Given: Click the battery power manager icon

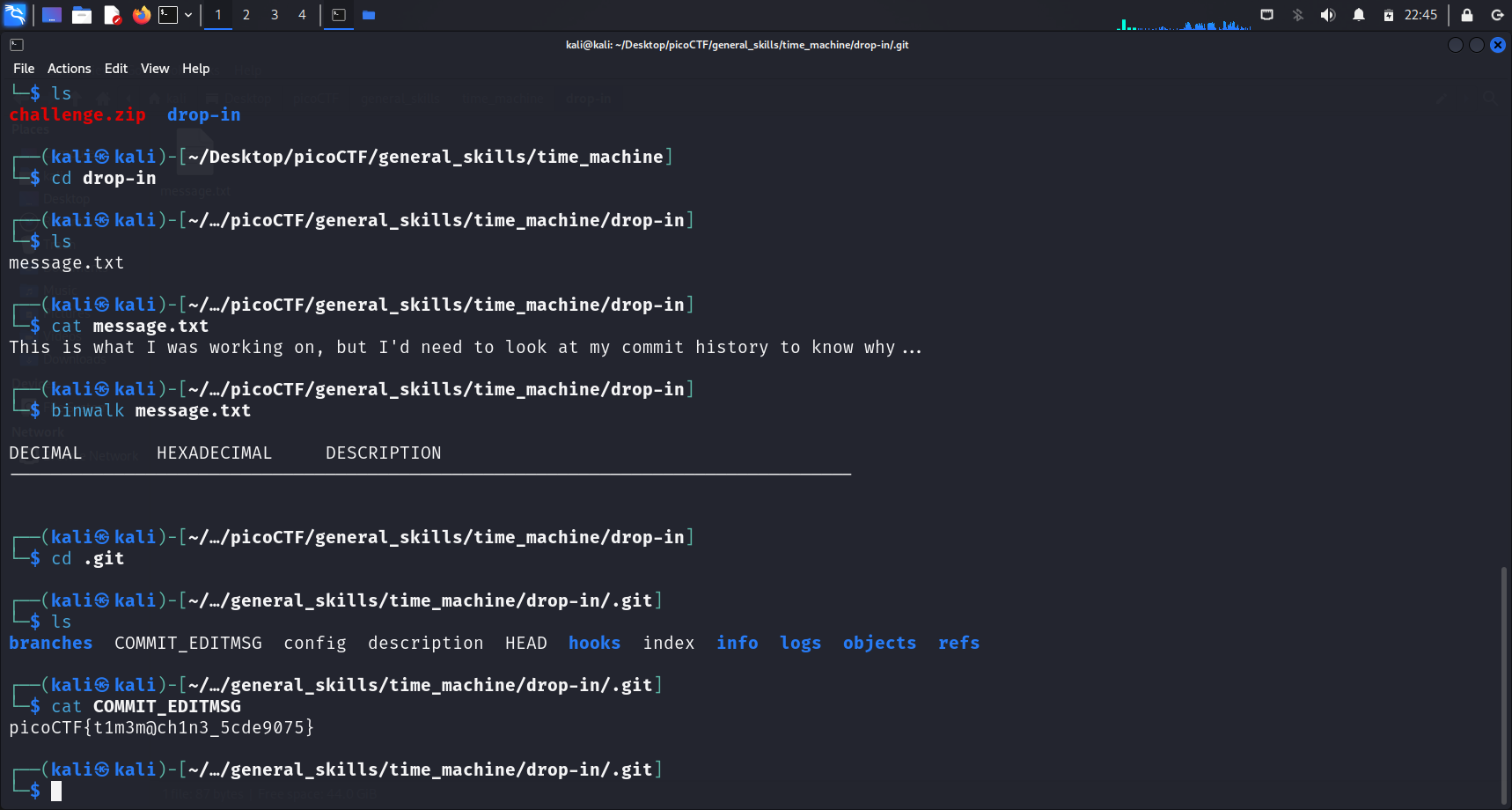Looking at the screenshot, I should pos(1389,15).
